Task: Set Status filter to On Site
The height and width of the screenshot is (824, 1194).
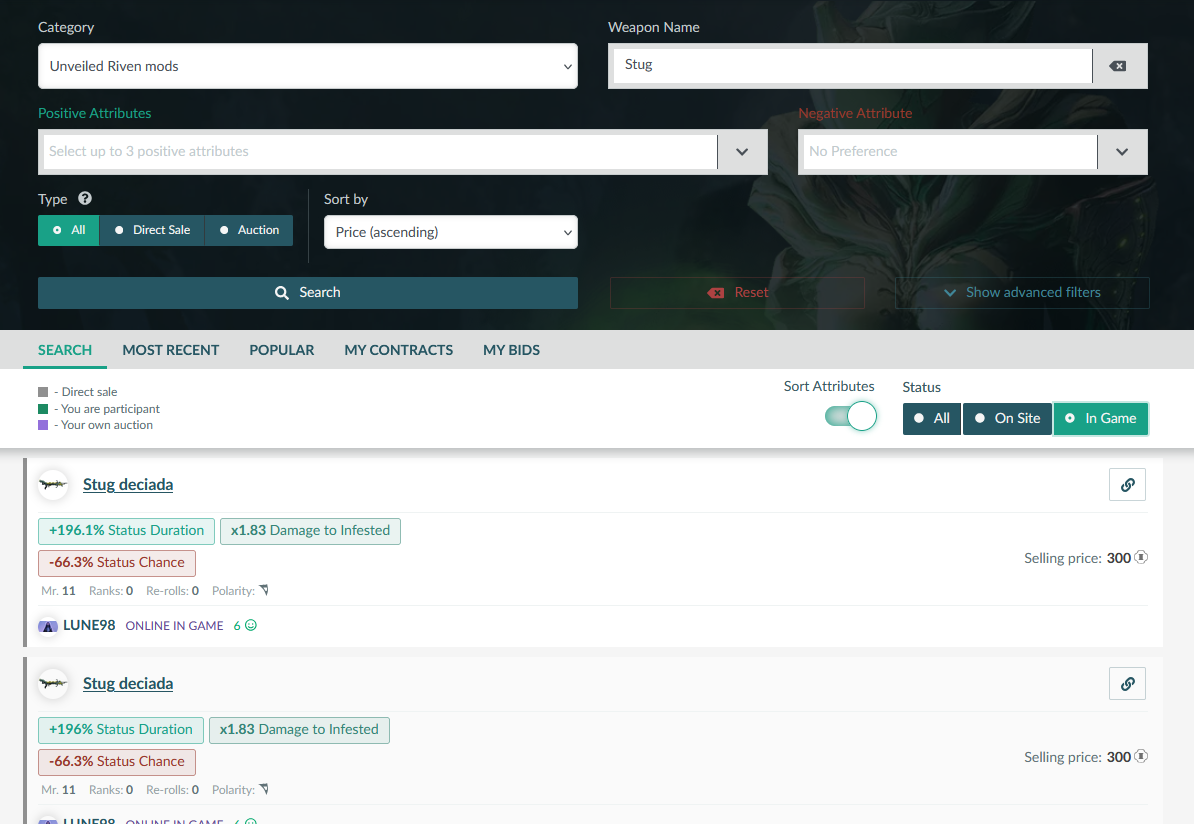Action: pyautogui.click(x=1007, y=419)
